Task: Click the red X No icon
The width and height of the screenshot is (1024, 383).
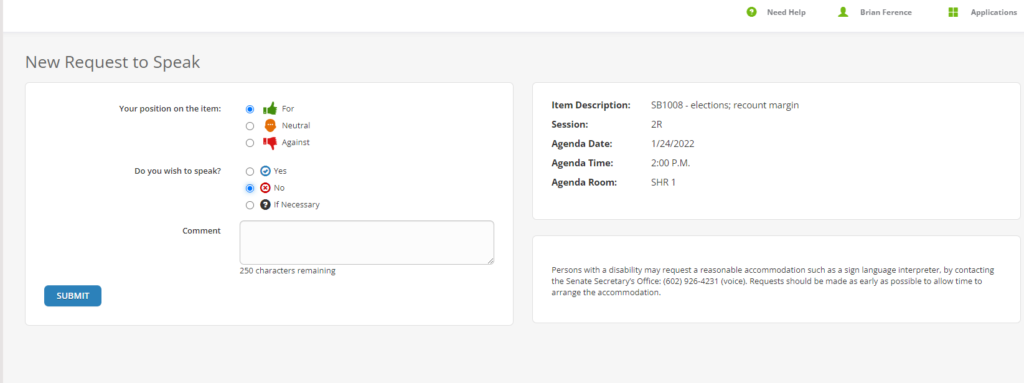Action: tap(265, 188)
